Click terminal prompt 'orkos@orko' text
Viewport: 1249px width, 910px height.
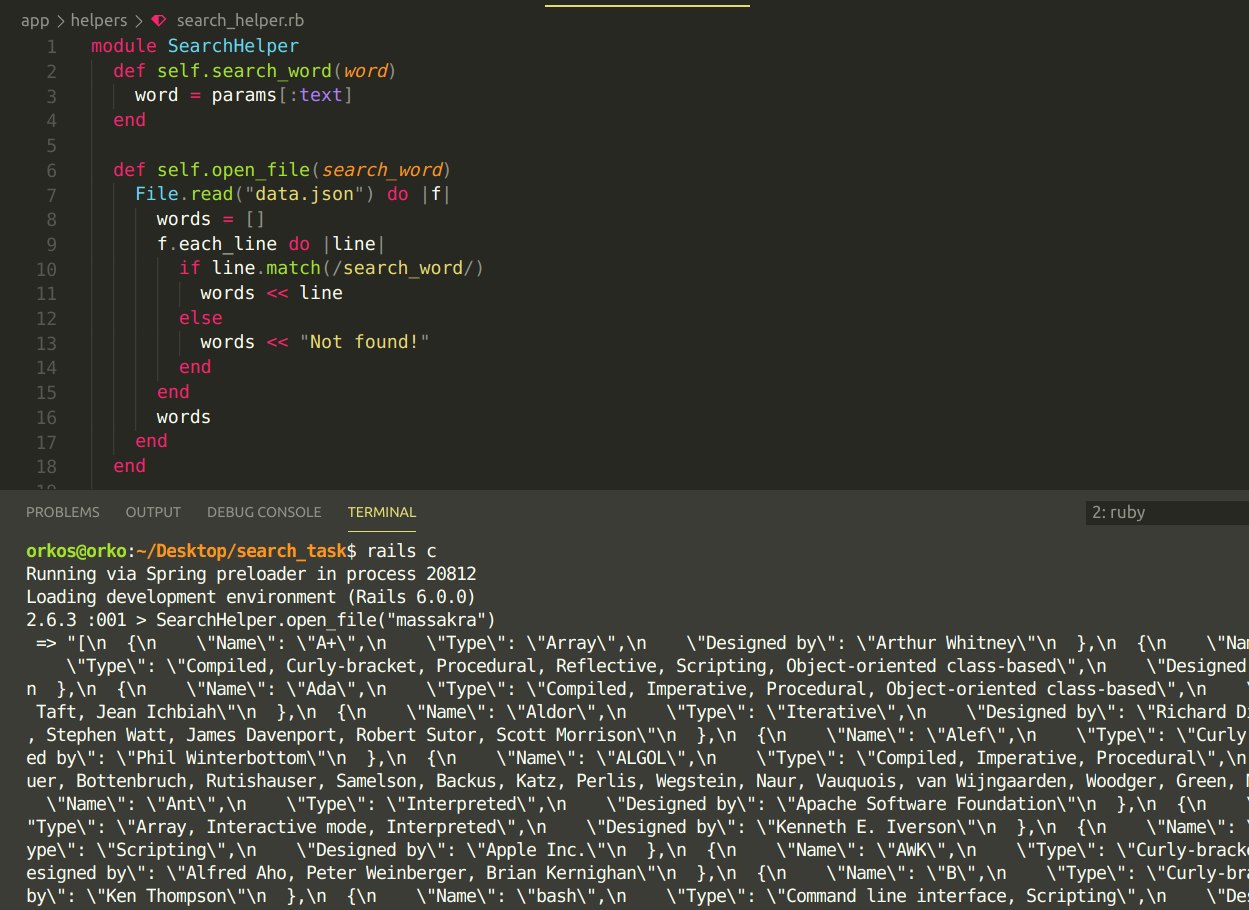76,551
